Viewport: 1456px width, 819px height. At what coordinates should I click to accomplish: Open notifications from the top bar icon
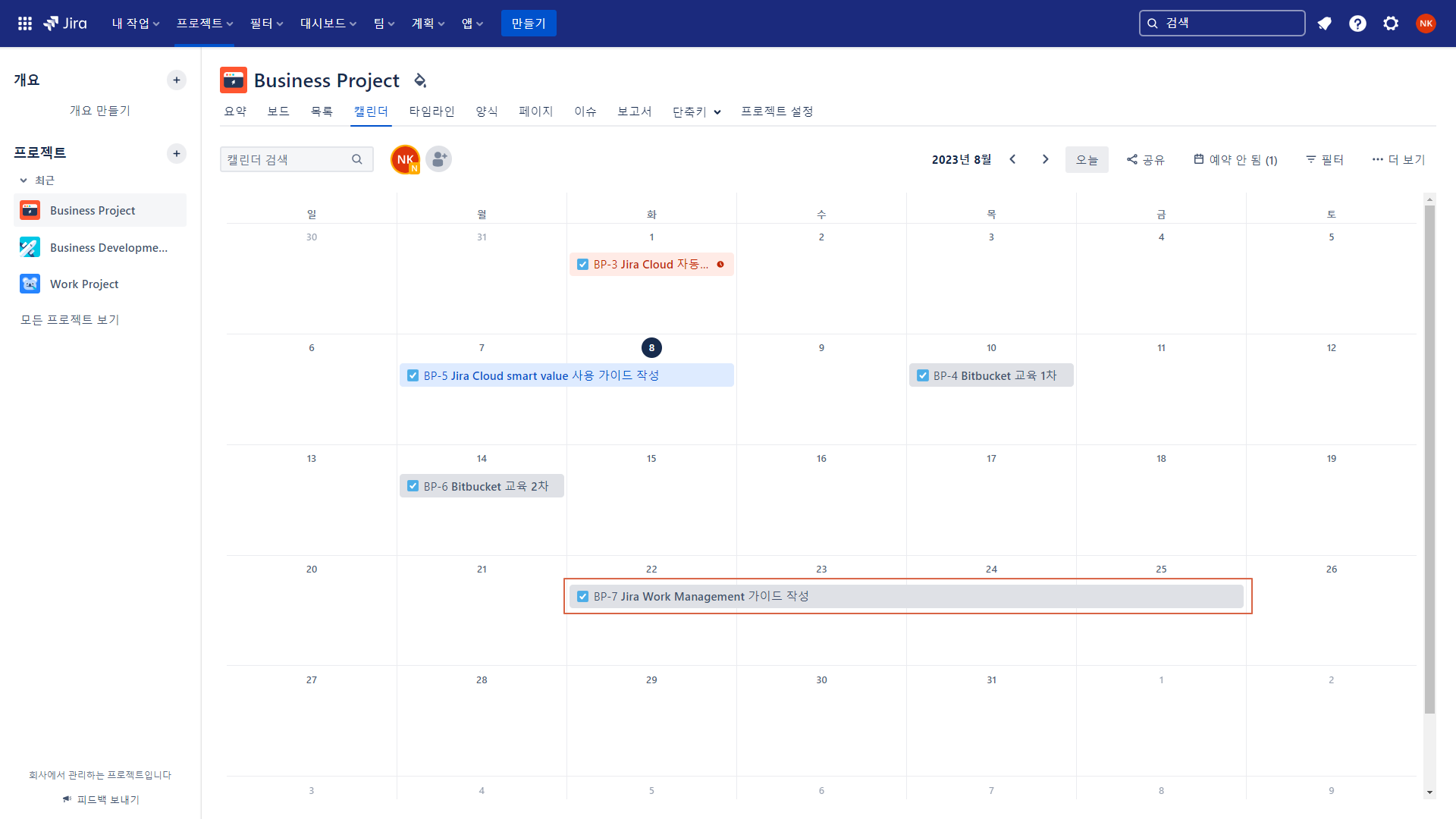coord(1324,24)
